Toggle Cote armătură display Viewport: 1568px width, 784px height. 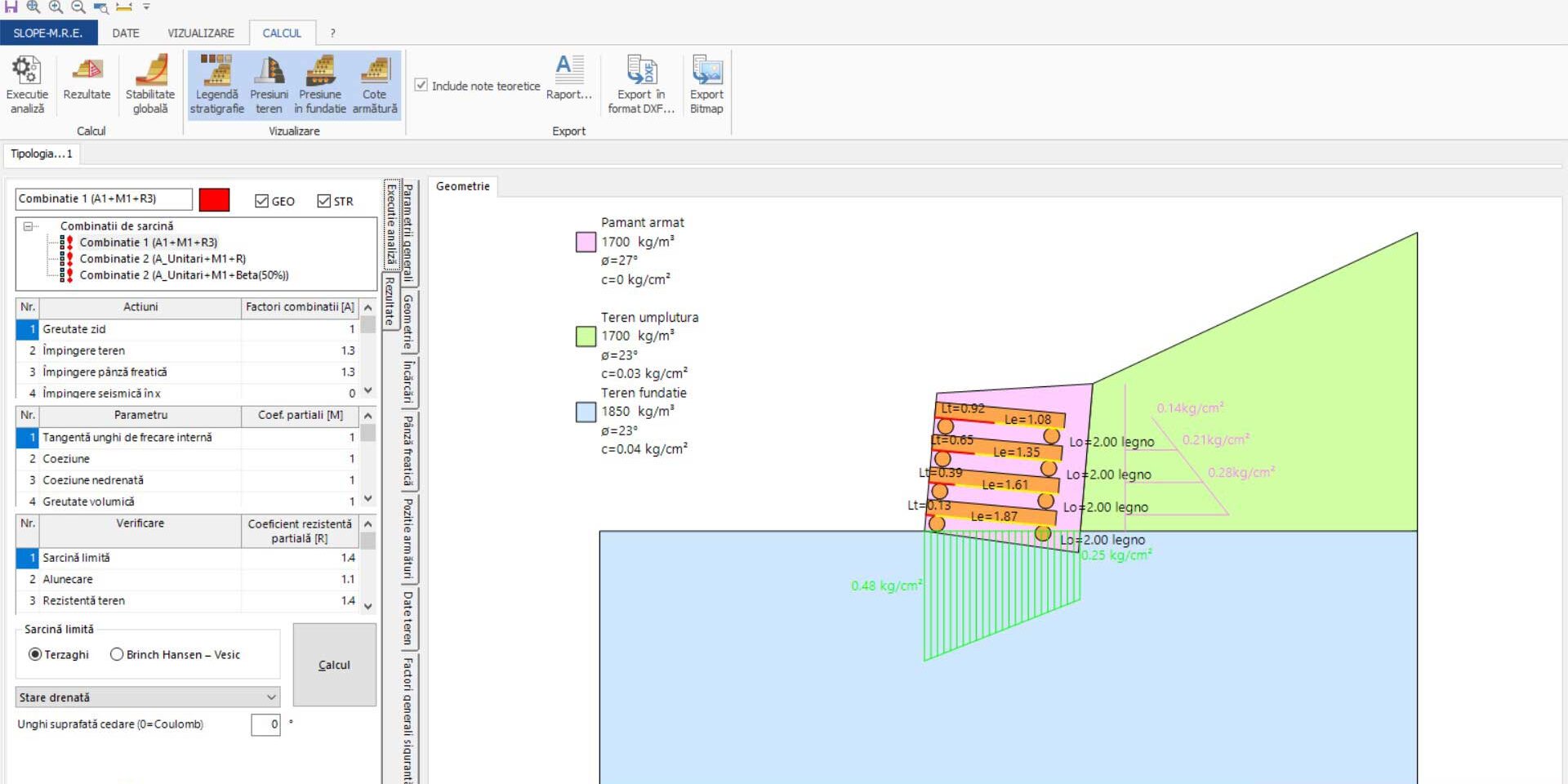[x=375, y=71]
